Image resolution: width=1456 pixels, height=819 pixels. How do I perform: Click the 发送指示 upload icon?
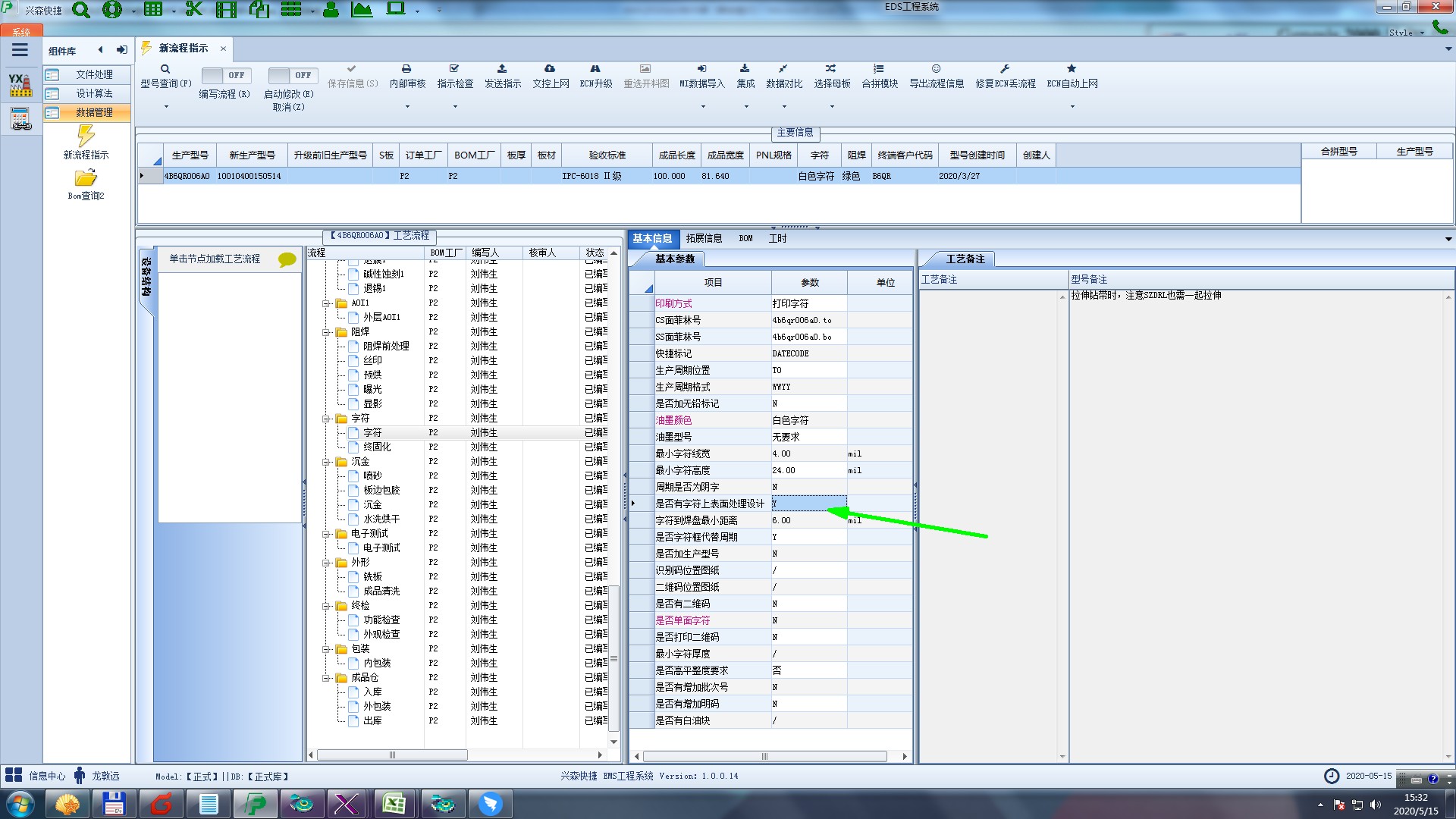click(502, 69)
